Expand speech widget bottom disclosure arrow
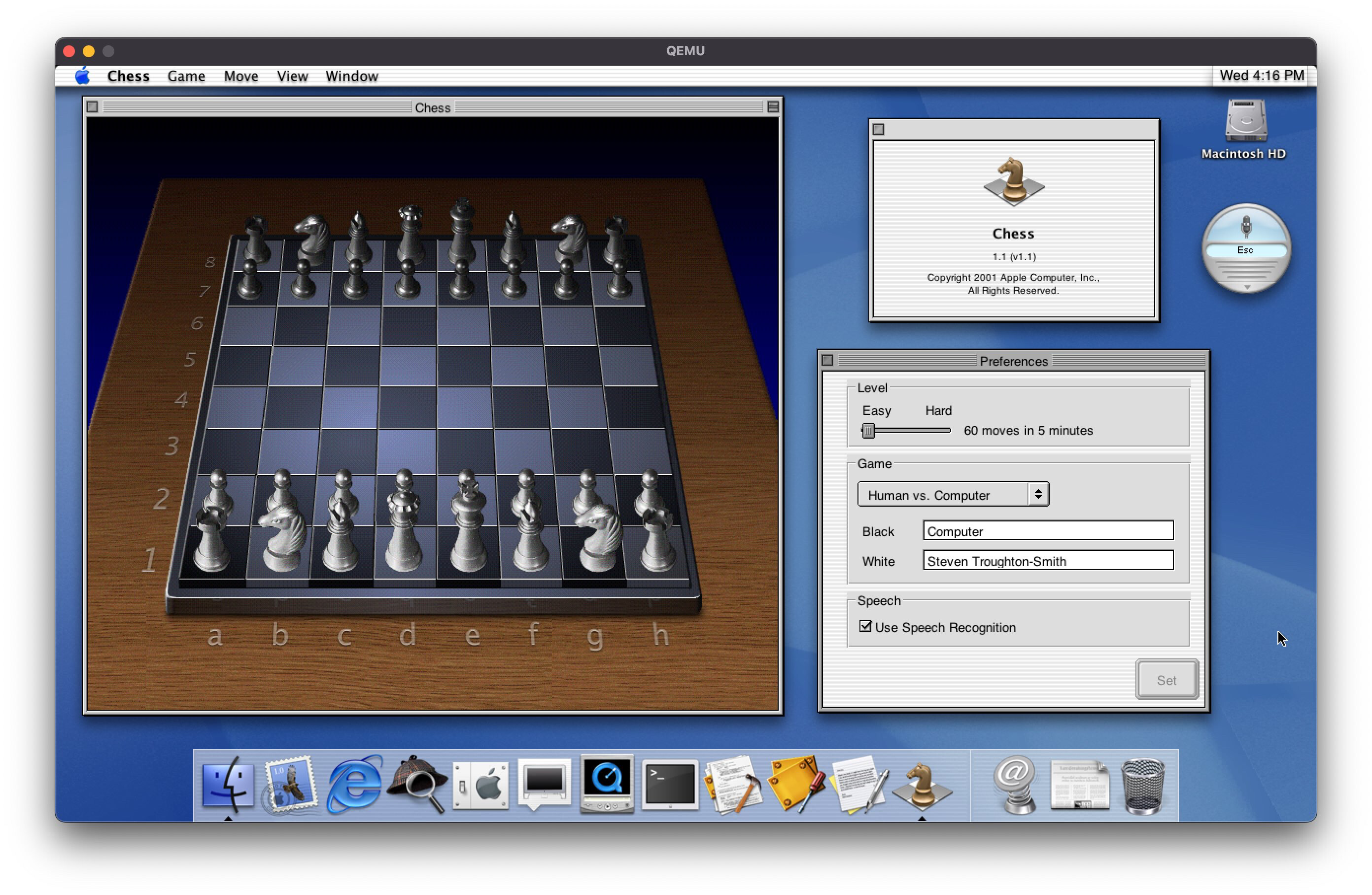The height and width of the screenshot is (895, 1372). (1246, 287)
